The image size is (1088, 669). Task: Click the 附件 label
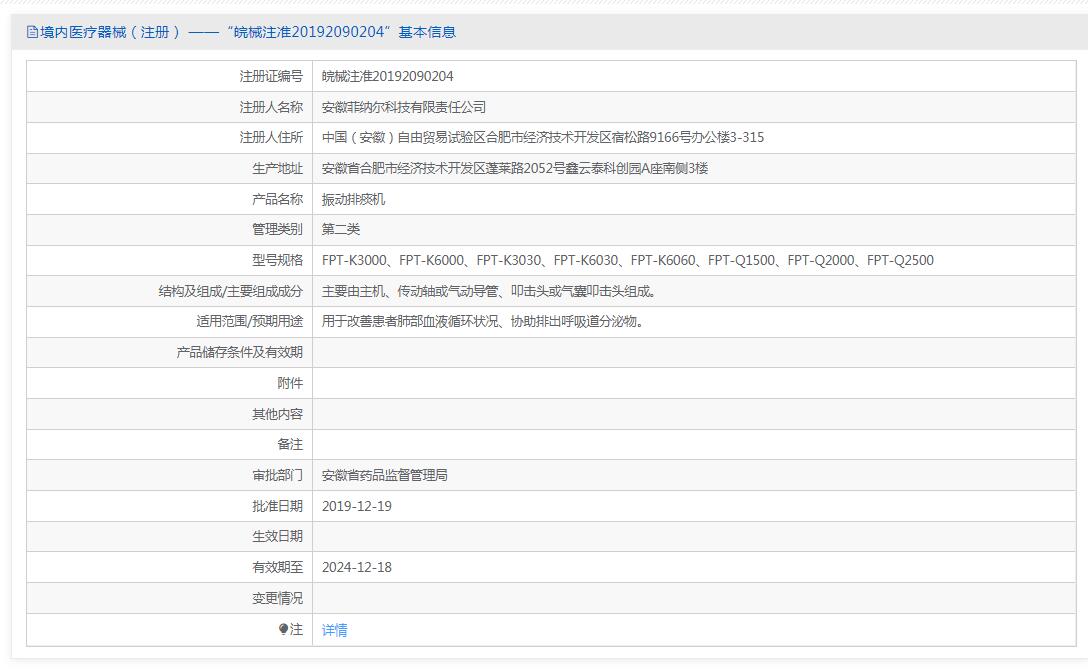(290, 383)
